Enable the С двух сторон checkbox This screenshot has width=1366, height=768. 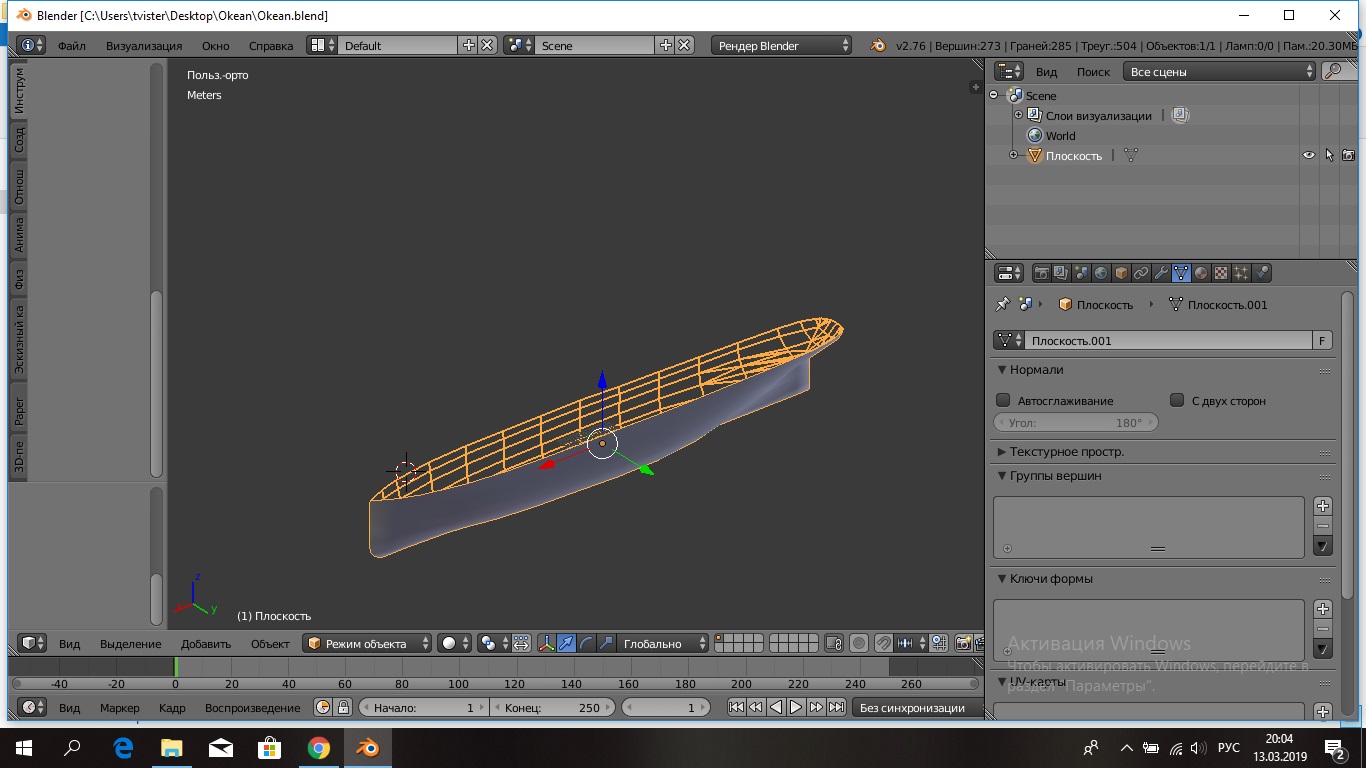[1177, 400]
